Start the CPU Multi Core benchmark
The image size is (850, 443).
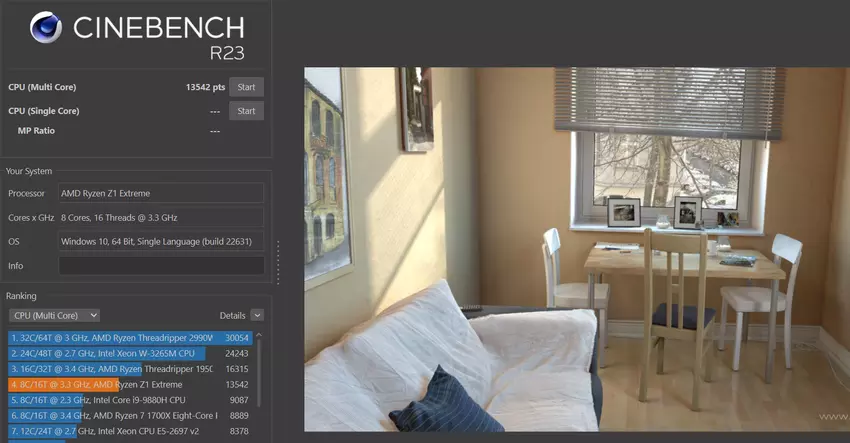(x=246, y=87)
